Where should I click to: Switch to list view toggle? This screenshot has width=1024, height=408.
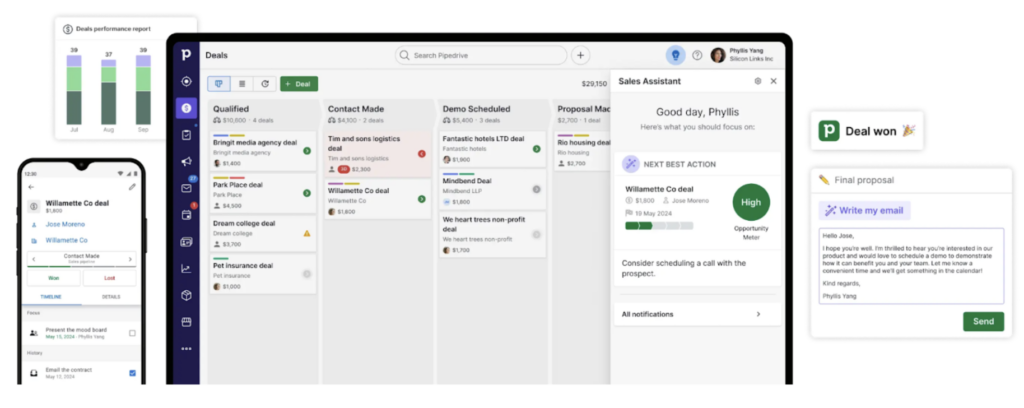(x=242, y=84)
